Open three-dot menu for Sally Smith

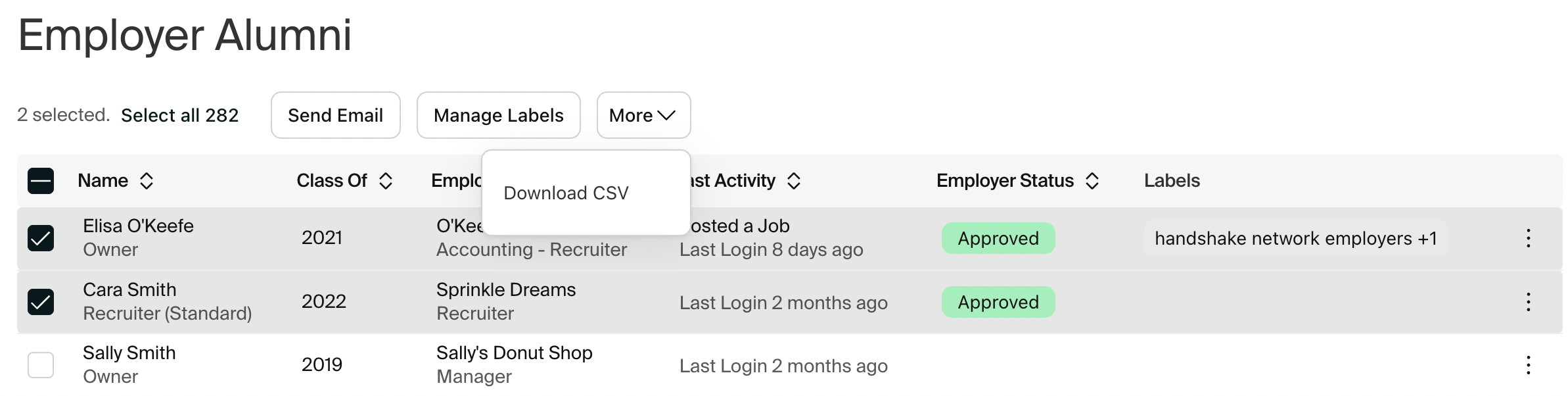pos(1529,365)
